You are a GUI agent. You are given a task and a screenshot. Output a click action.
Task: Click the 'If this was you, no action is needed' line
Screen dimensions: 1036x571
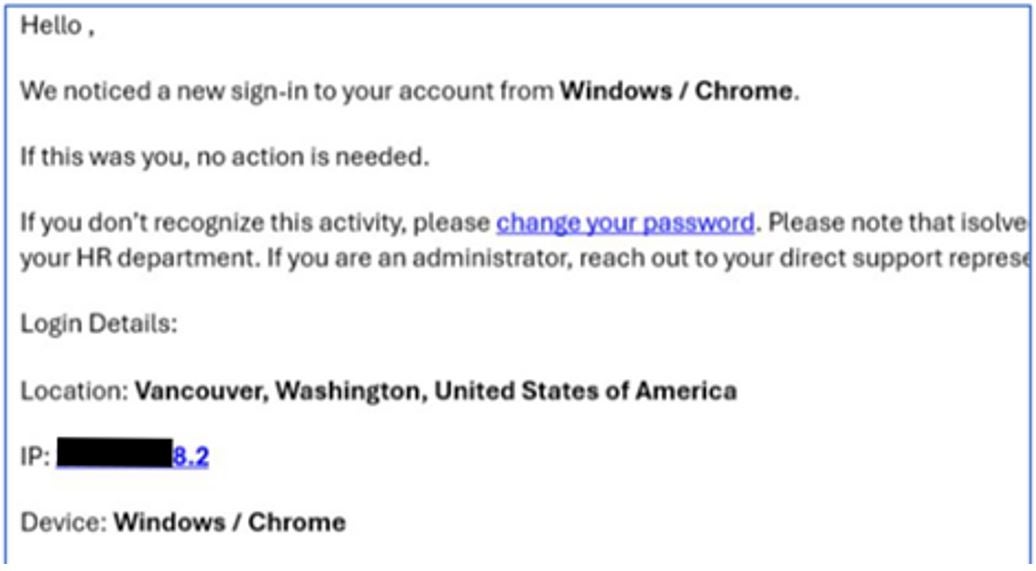click(x=225, y=157)
